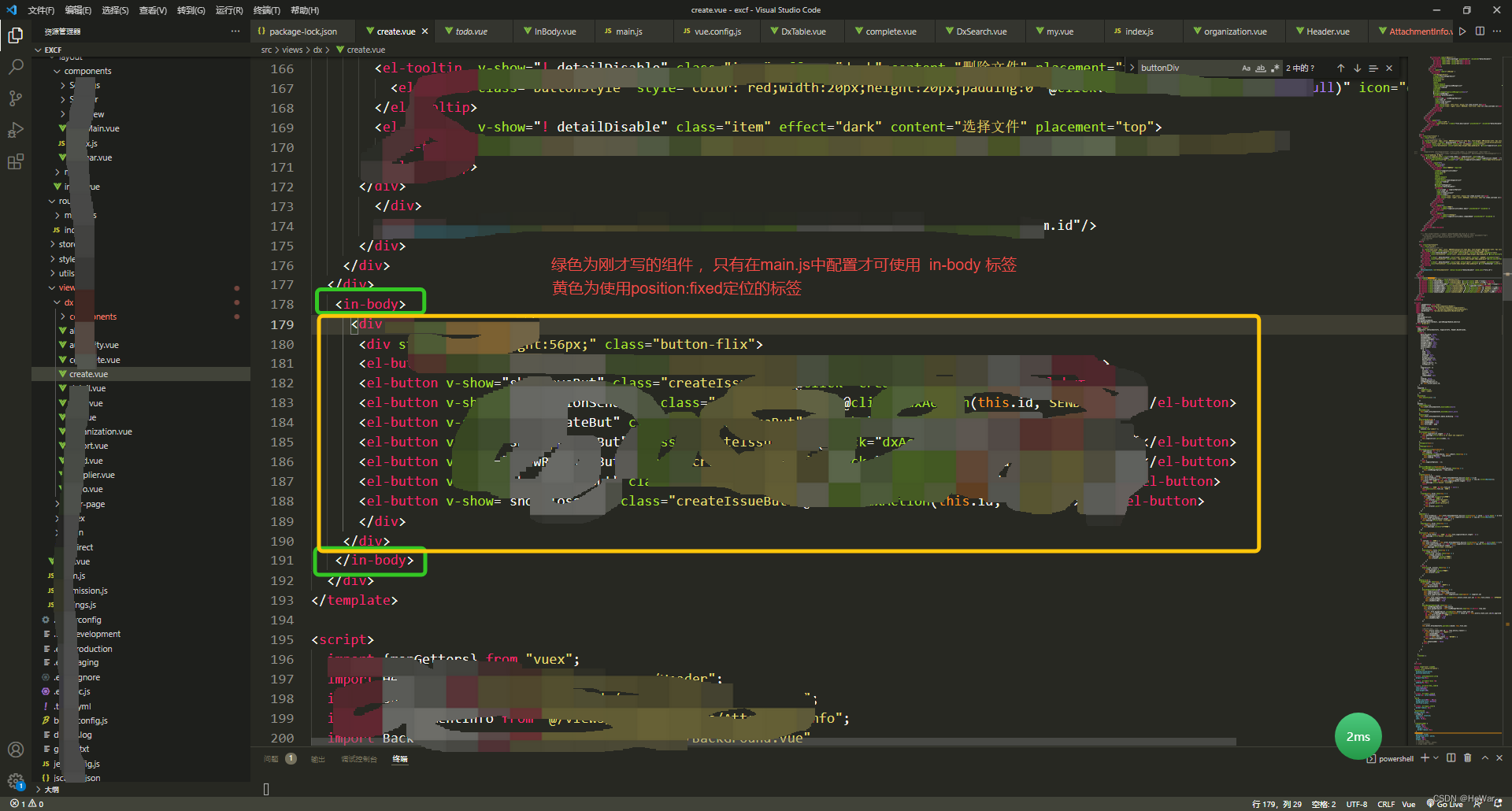This screenshot has width=1512, height=811.
Task: Switch to package-lock.json tab
Action: (x=302, y=31)
